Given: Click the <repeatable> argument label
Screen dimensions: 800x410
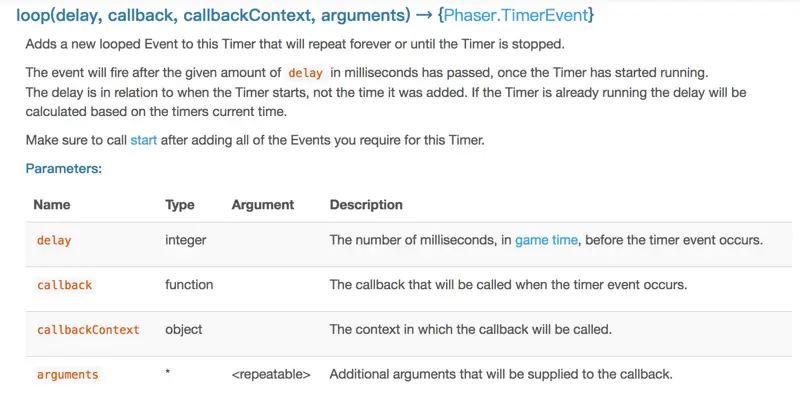Looking at the screenshot, I should point(271,374).
